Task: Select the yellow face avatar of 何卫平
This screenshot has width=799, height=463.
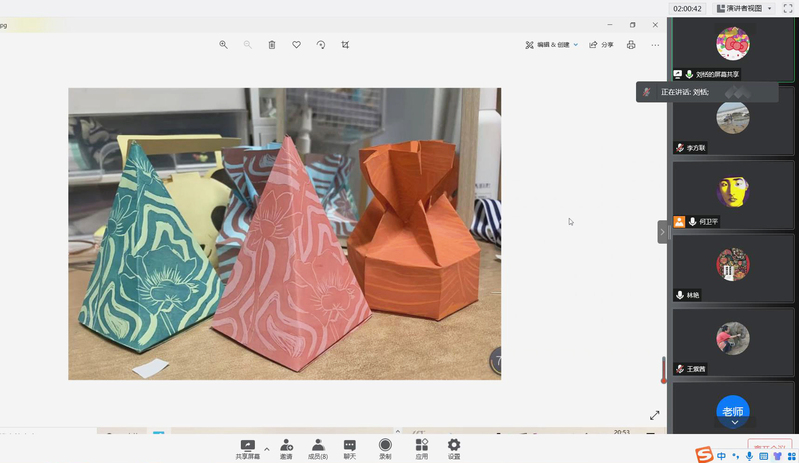Action: click(733, 191)
